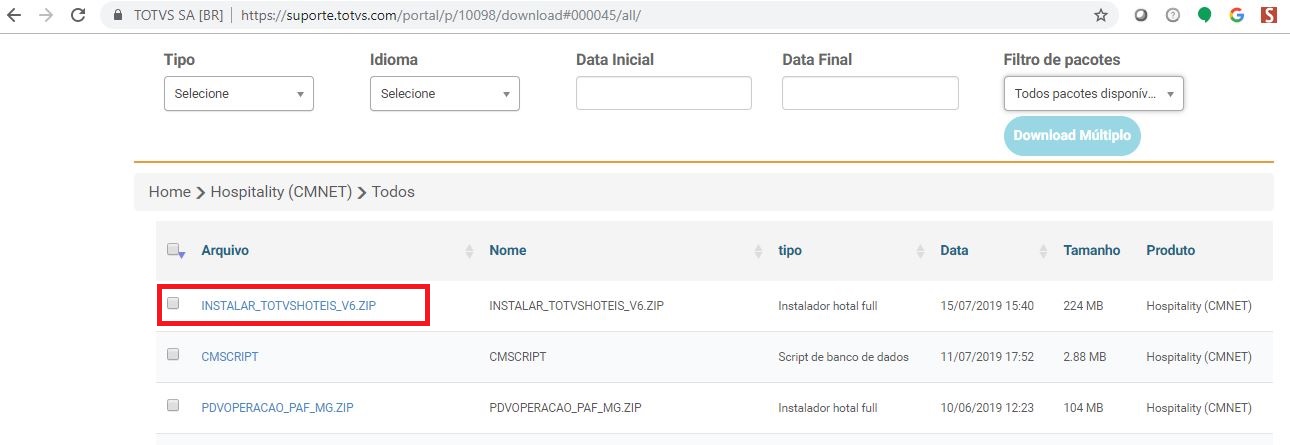
Task: Click 'Hospitality (CMNET)' product in the 104 MB row
Action: tap(1199, 407)
